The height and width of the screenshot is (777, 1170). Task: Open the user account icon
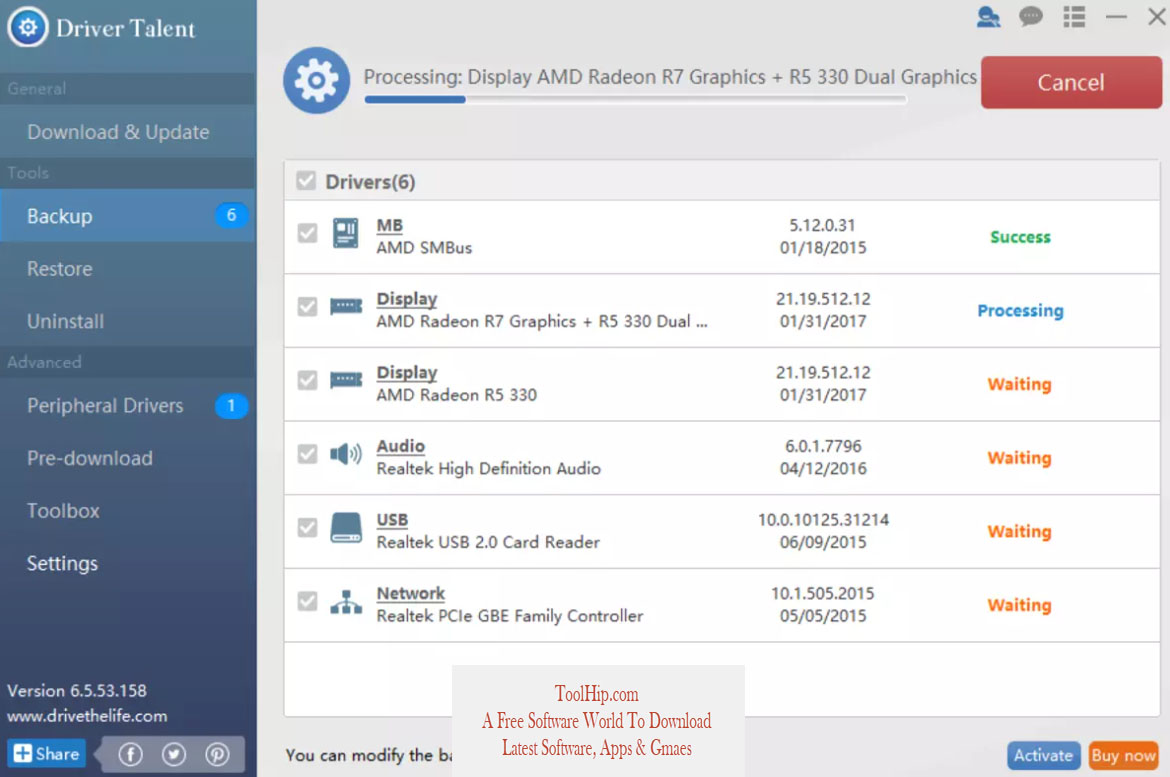pos(988,16)
